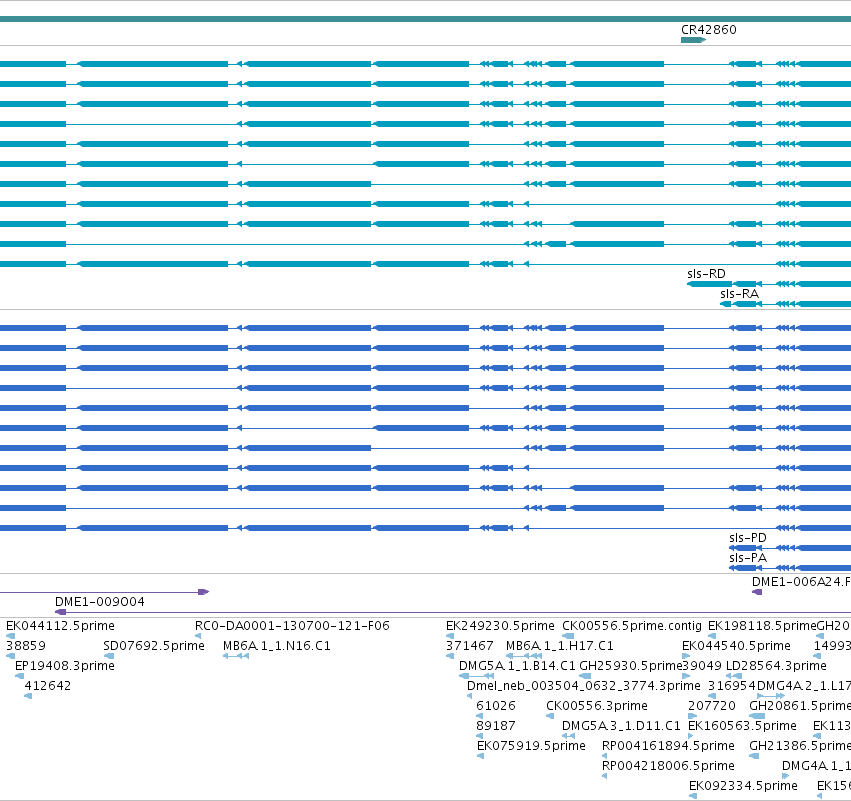
Task: Click the DMG5A.1_1.B14.C1 feature label
Action: 517,666
